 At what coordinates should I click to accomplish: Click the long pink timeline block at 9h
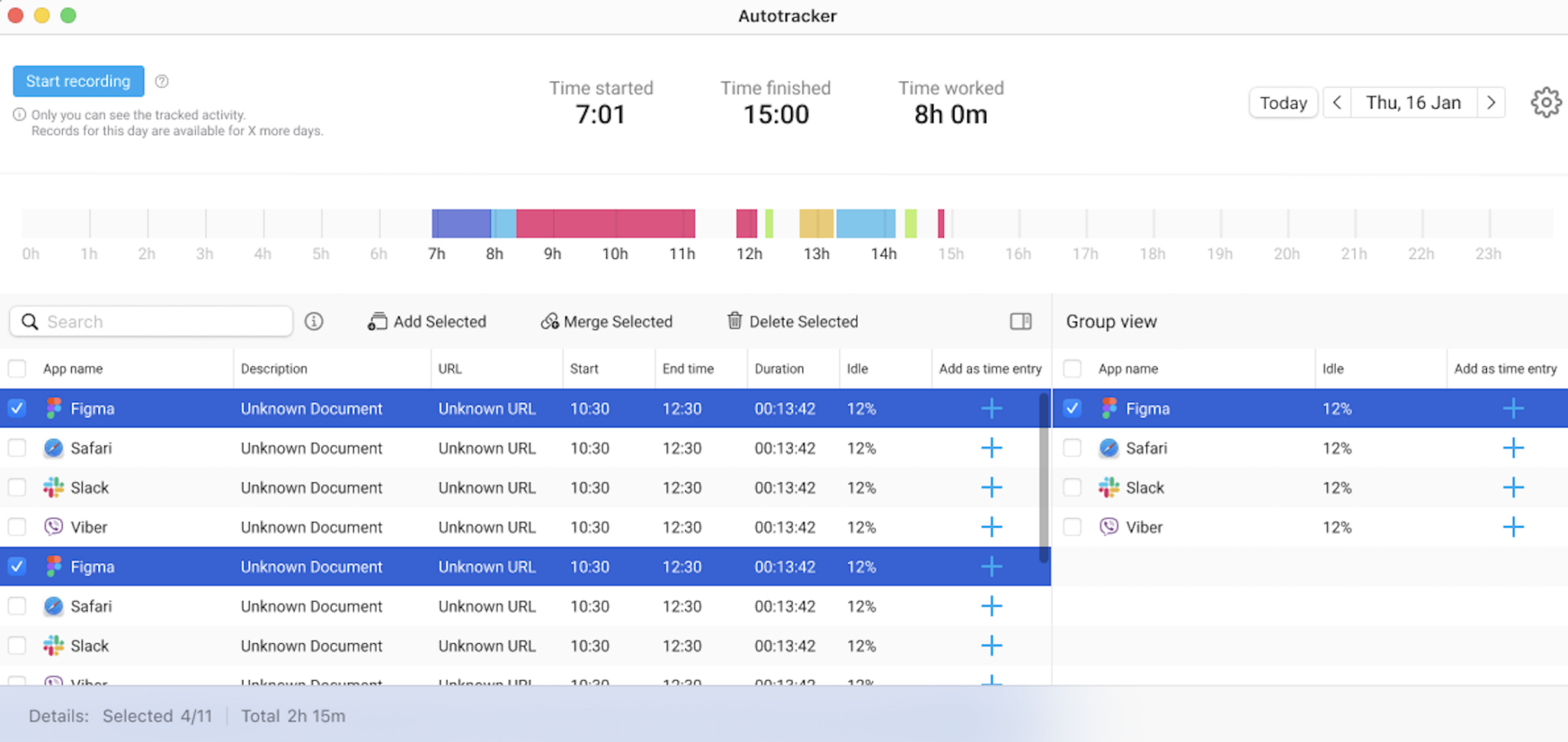pyautogui.click(x=606, y=224)
